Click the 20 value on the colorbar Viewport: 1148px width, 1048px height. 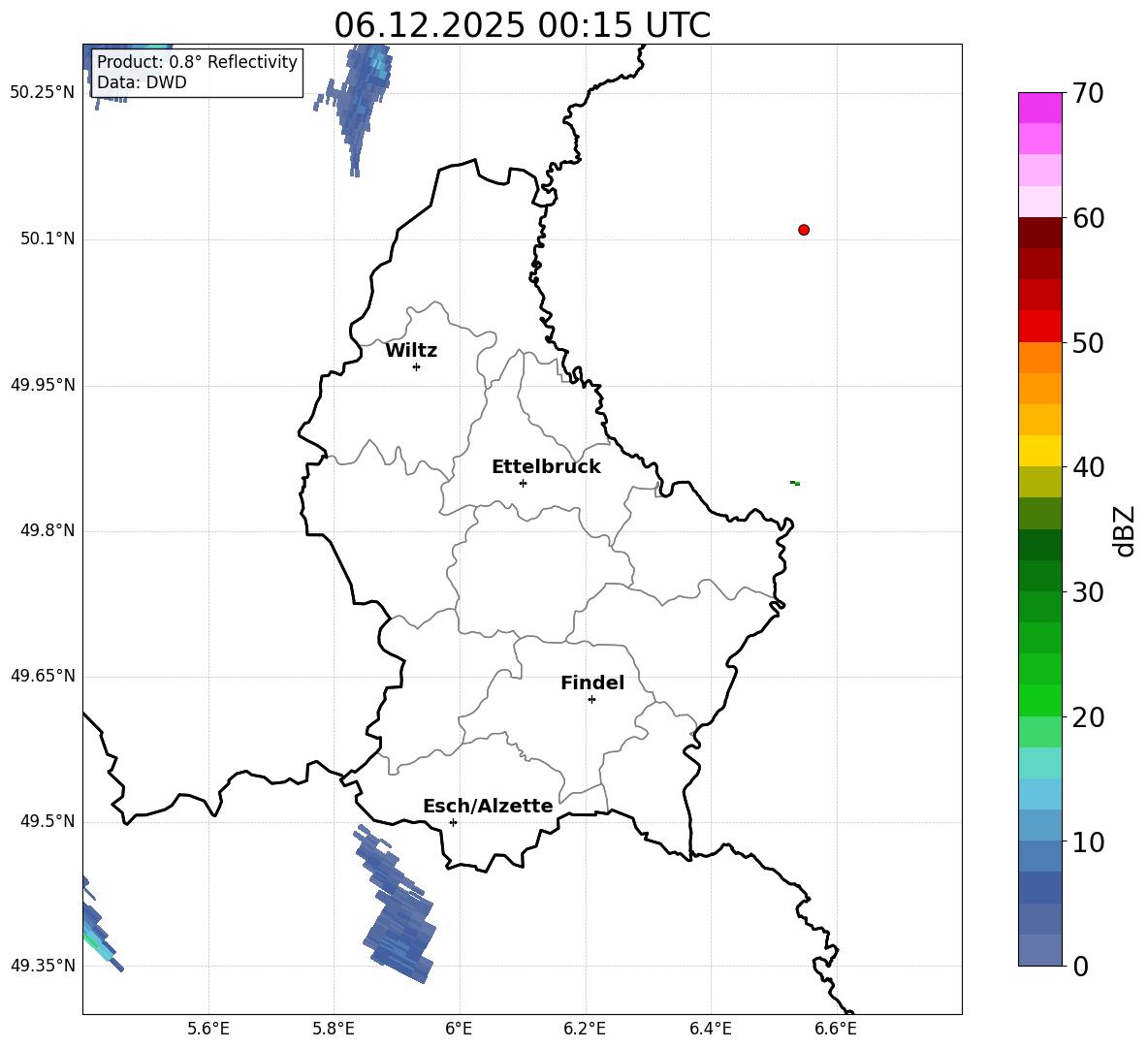(1088, 717)
